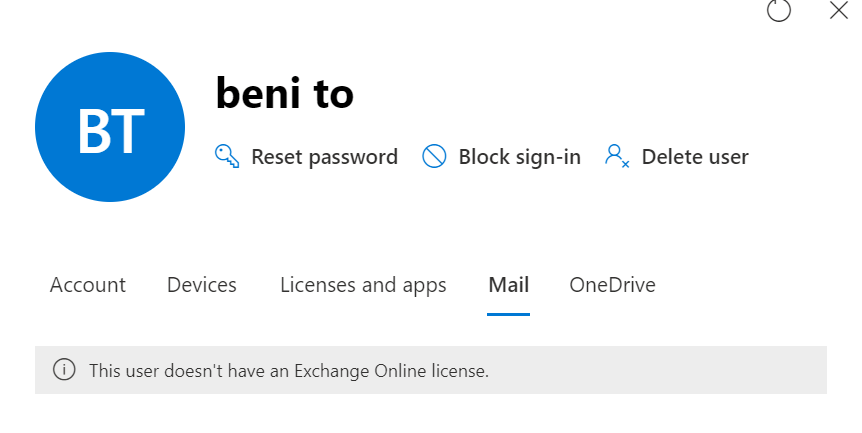Switch to the Account tab
The width and height of the screenshot is (862, 433).
point(88,285)
